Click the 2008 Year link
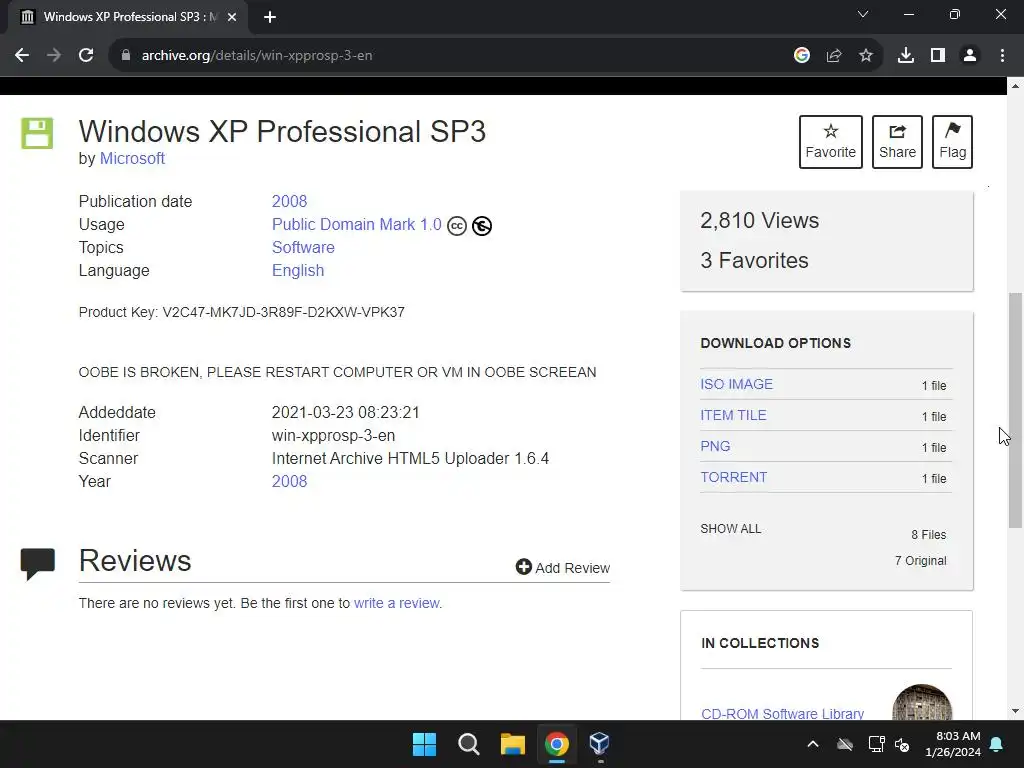This screenshot has height=768, width=1024. tap(289, 481)
